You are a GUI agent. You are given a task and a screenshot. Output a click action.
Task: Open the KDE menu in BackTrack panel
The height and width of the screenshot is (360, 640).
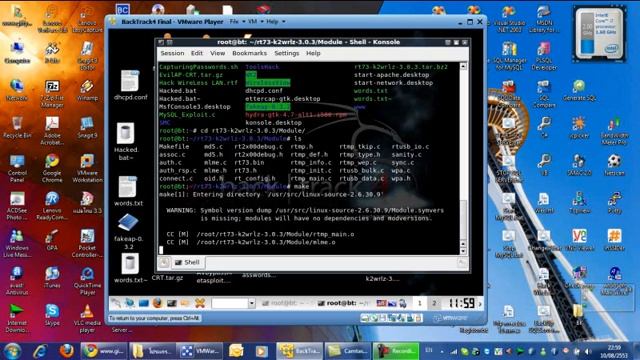[x=116, y=303]
